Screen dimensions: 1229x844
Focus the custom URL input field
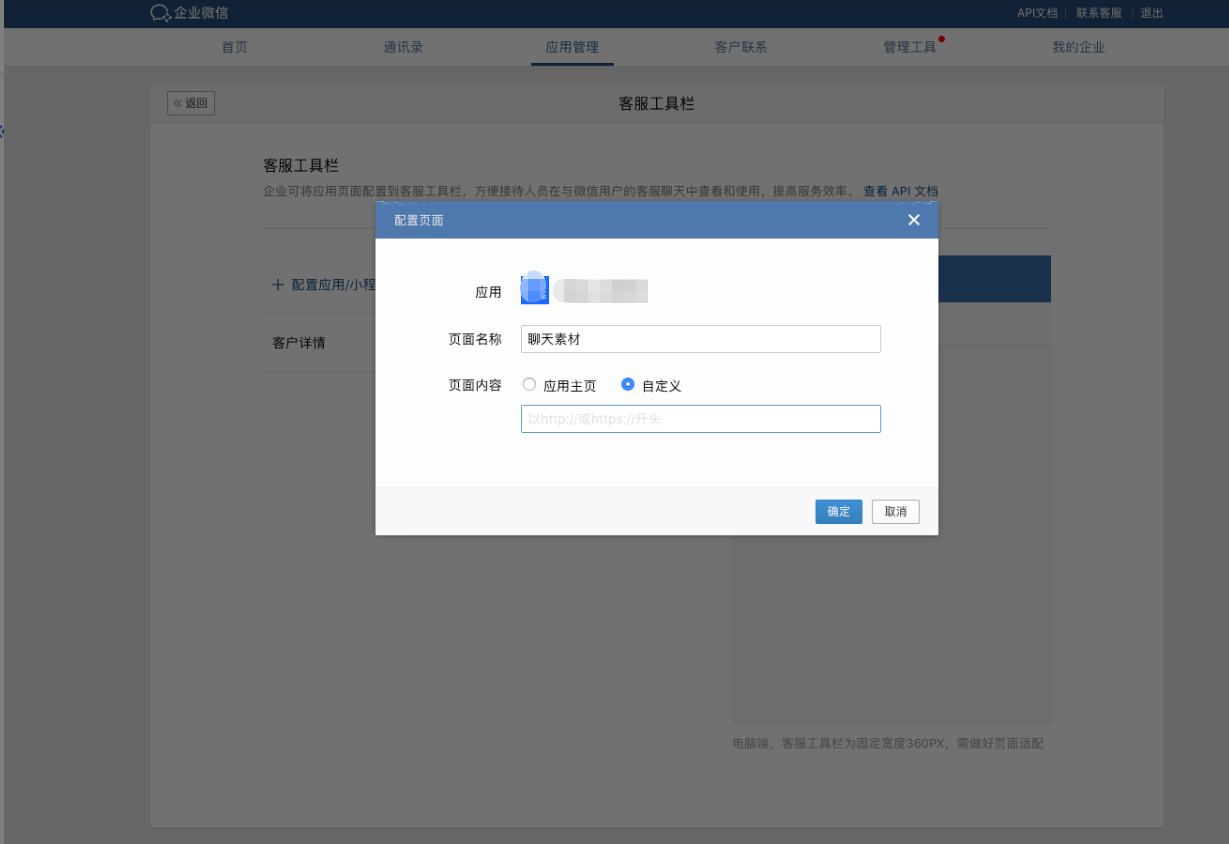[x=701, y=419]
